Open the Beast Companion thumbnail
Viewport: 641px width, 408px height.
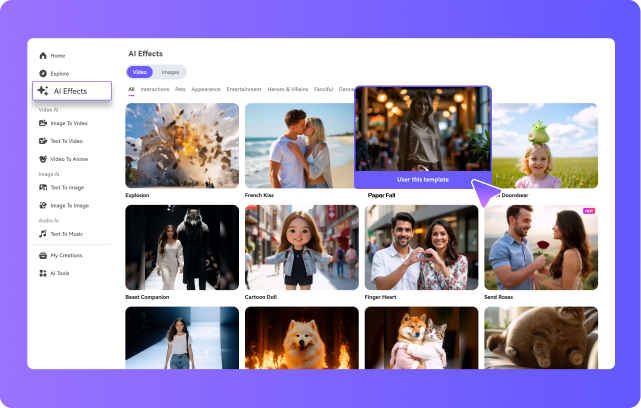(182, 247)
